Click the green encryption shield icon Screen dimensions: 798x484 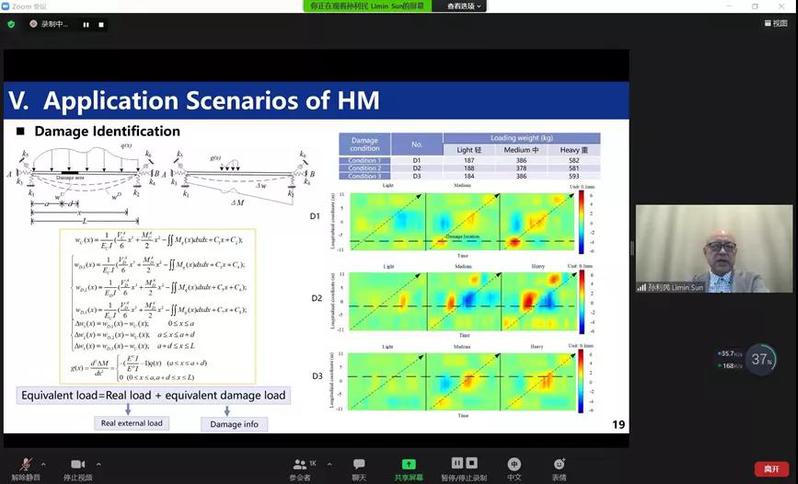[11, 24]
